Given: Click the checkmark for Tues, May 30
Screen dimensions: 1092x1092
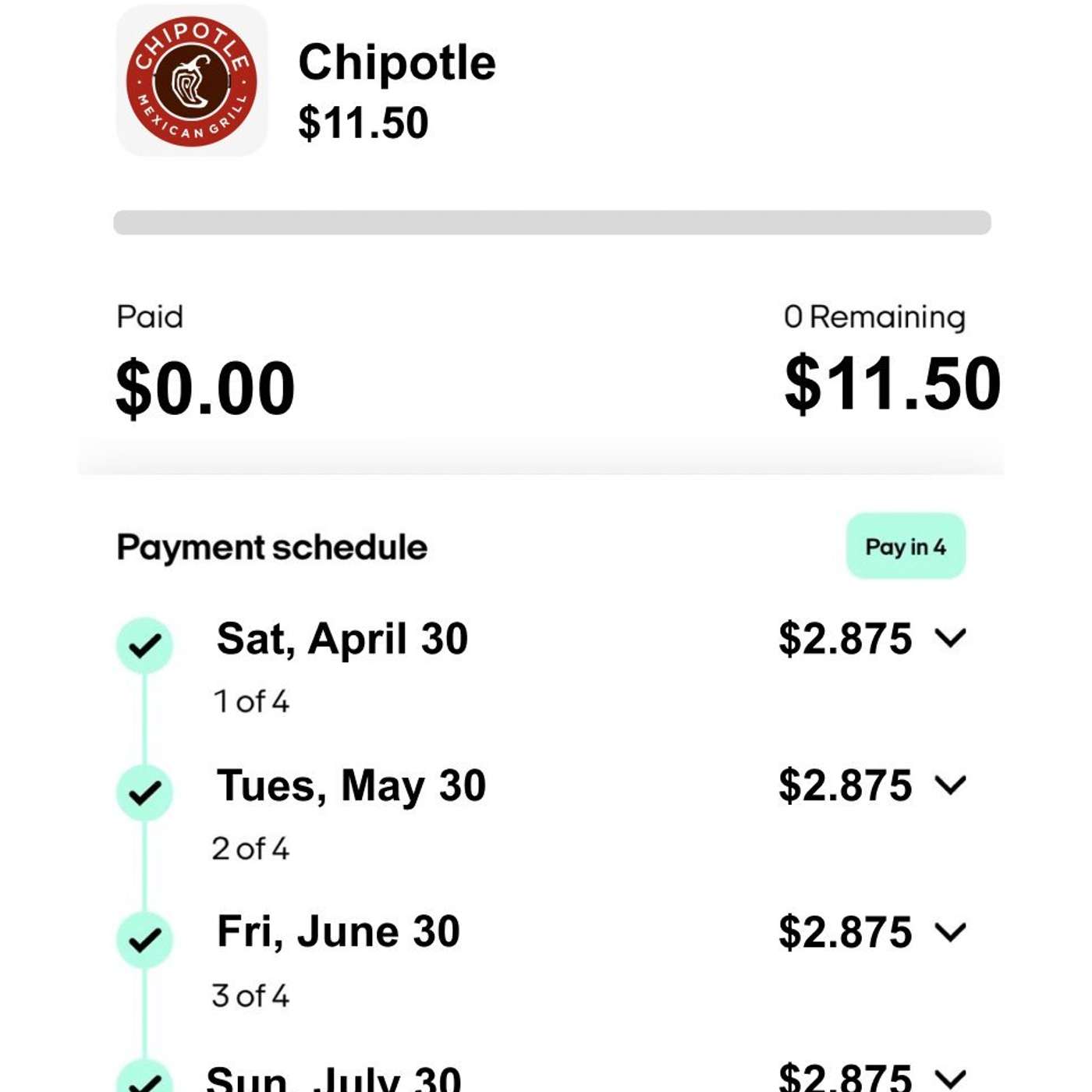Looking at the screenshot, I should [145, 792].
